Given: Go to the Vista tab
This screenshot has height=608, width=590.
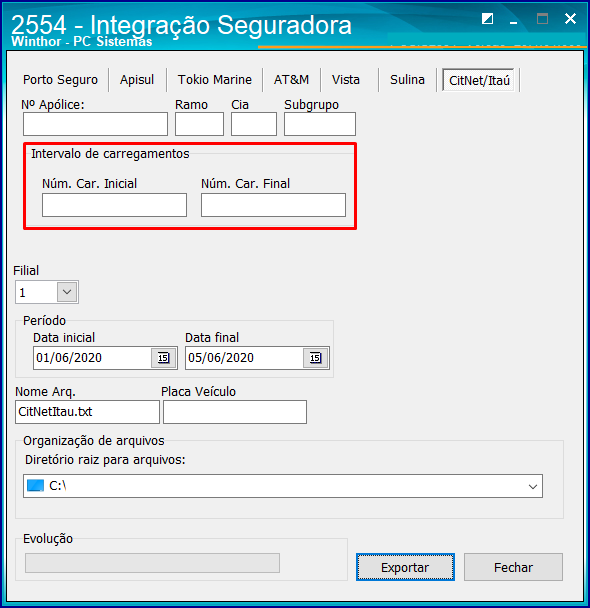Looking at the screenshot, I should pyautogui.click(x=346, y=80).
